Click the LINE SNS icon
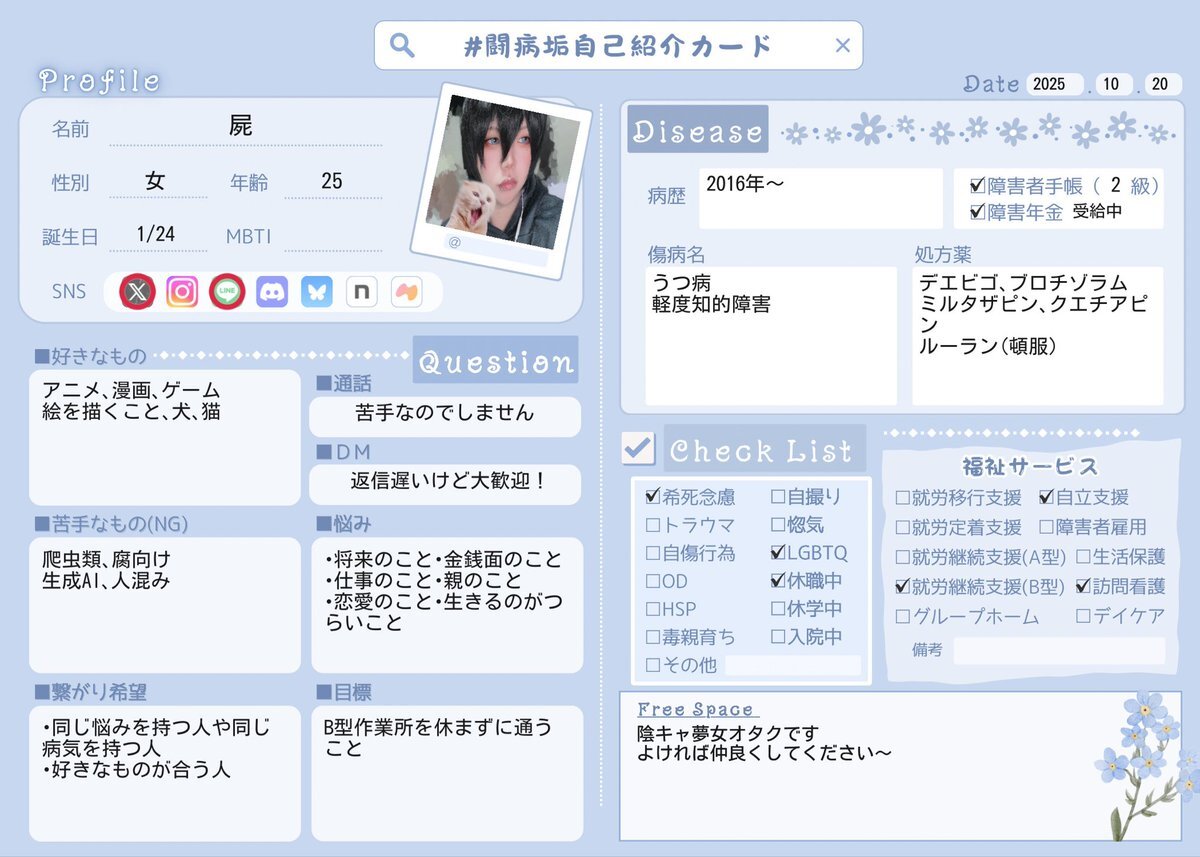1200x857 pixels. click(x=227, y=292)
